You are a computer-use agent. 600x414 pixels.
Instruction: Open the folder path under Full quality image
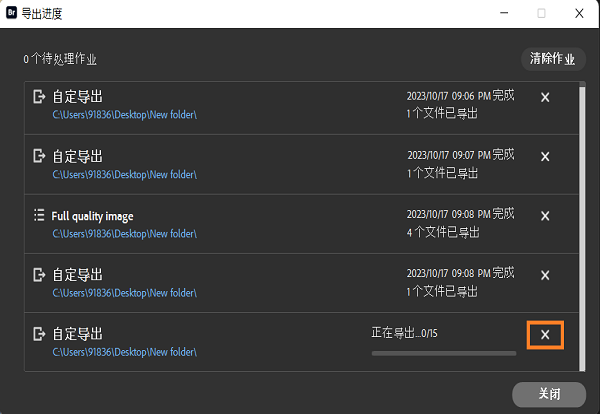point(124,232)
